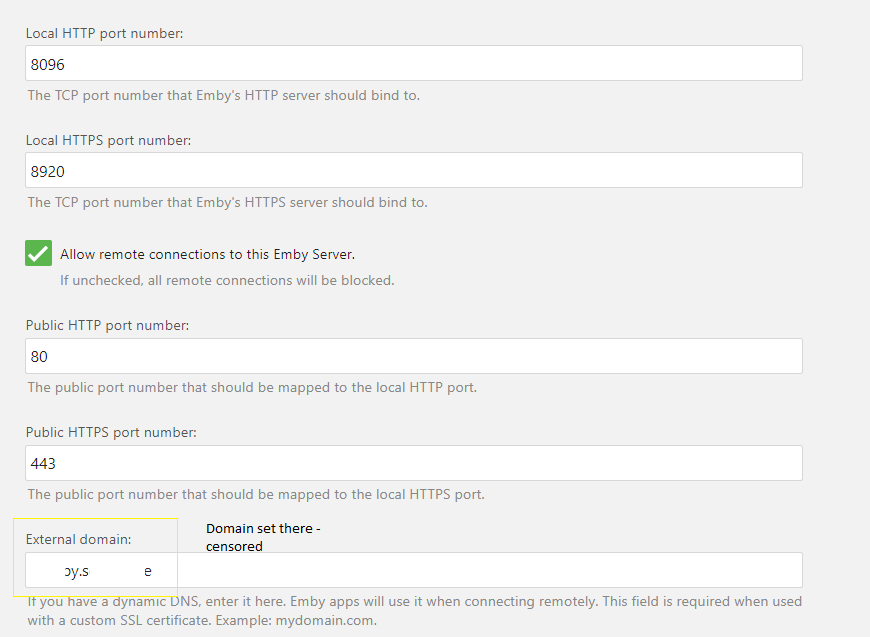Image resolution: width=870 pixels, height=637 pixels.
Task: Click inside the Public HTTP port field
Action: tap(413, 355)
